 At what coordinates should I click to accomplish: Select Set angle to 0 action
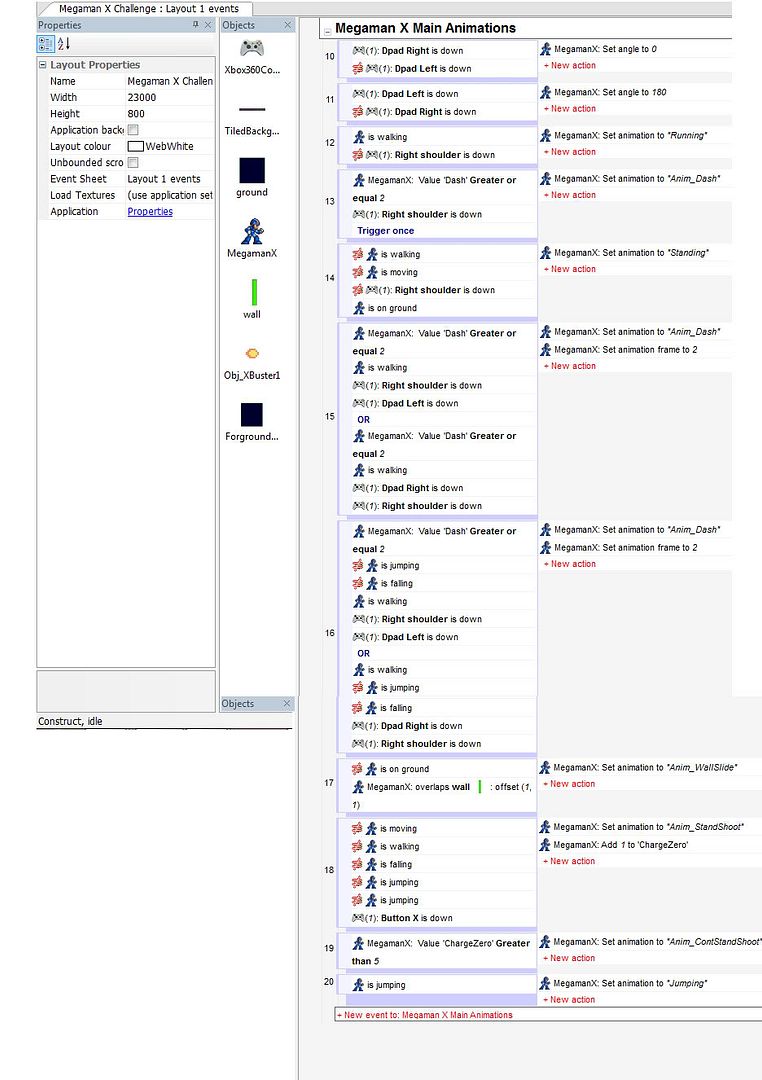click(x=605, y=49)
